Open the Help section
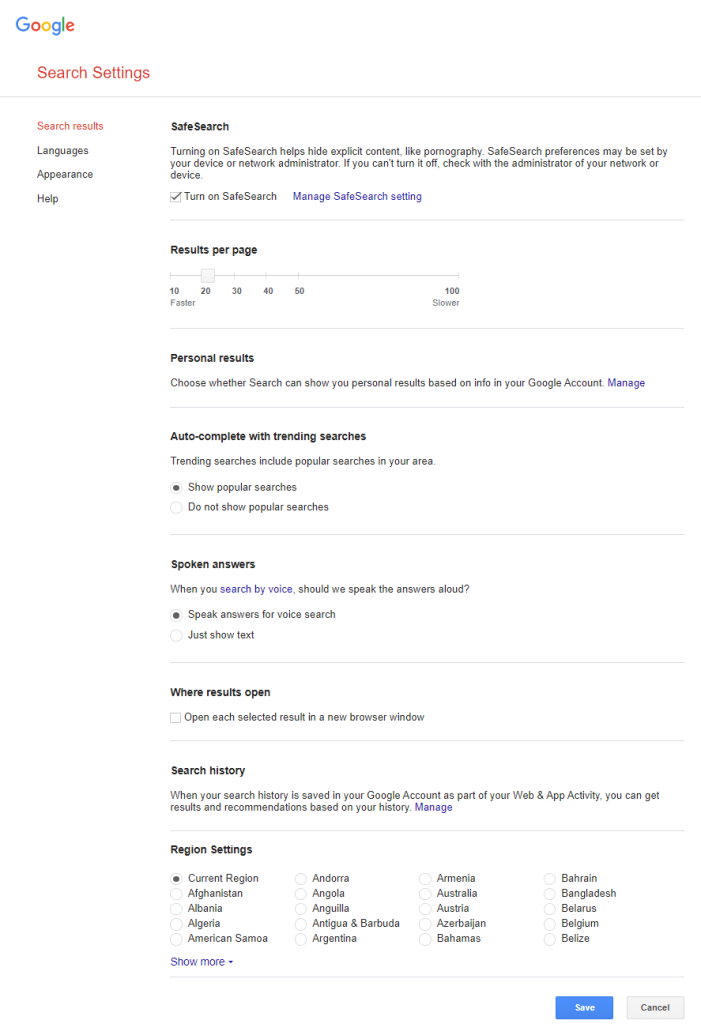Viewport: 701px width, 1024px height. pyautogui.click(x=47, y=198)
